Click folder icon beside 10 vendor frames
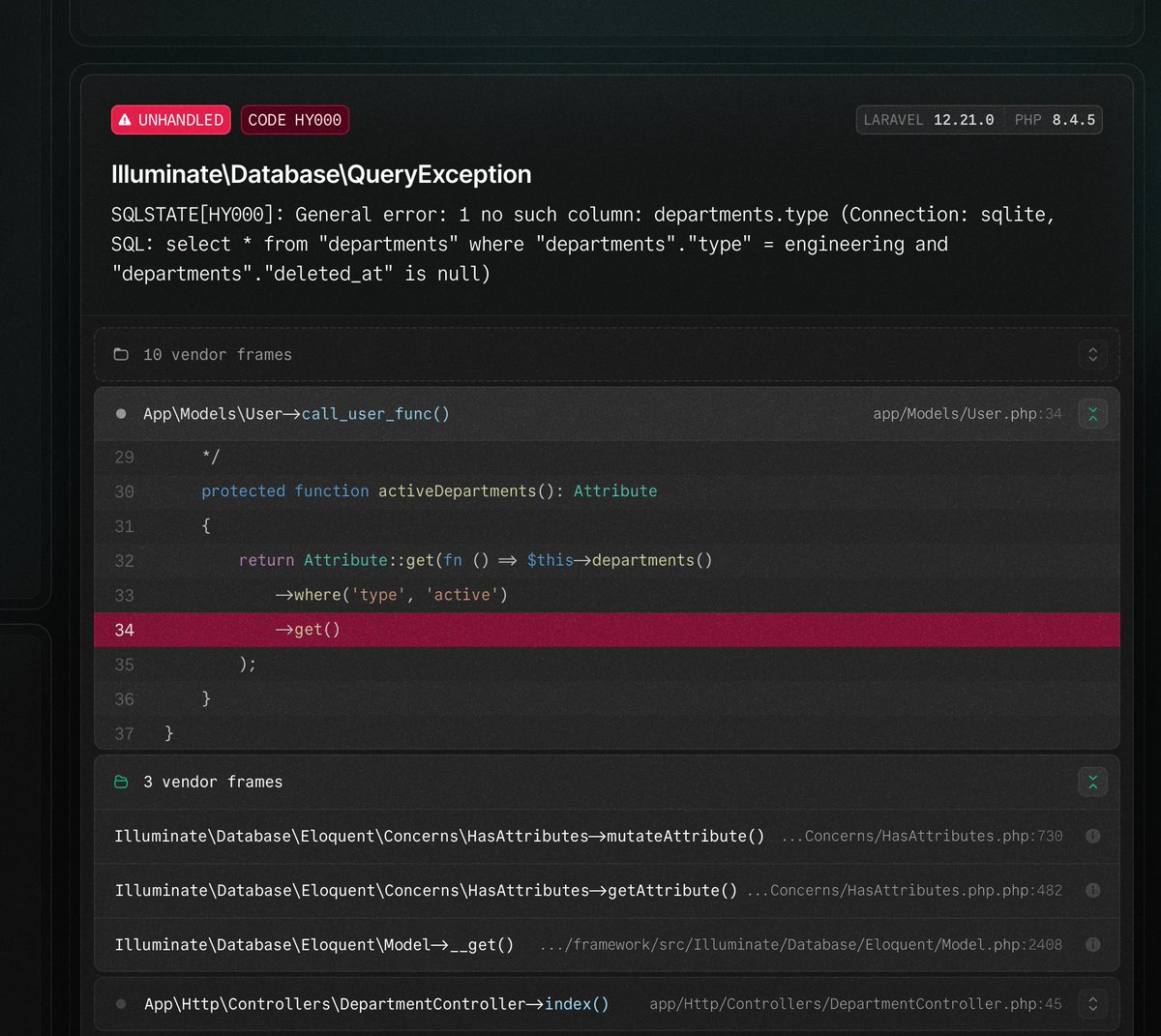Image resolution: width=1161 pixels, height=1036 pixels. click(x=121, y=354)
